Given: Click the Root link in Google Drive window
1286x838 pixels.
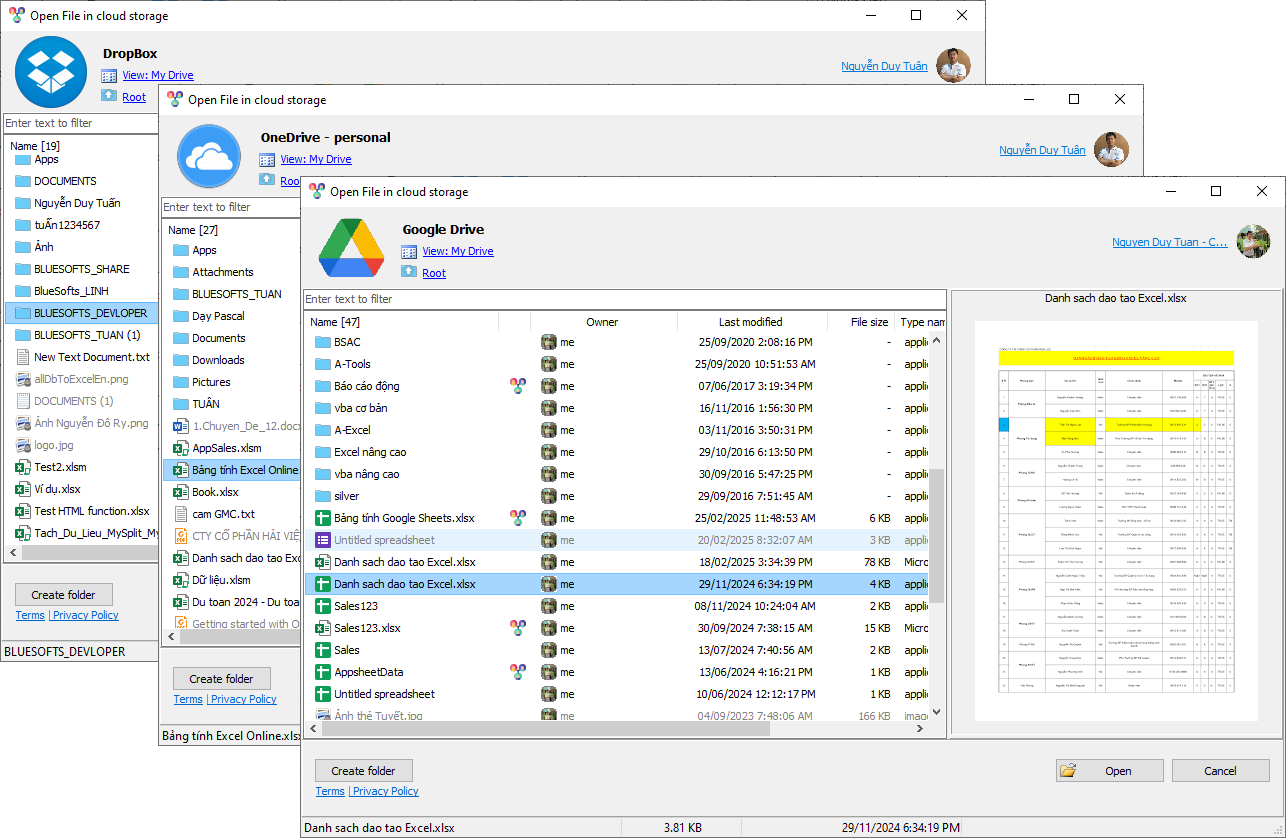Looking at the screenshot, I should click(434, 273).
